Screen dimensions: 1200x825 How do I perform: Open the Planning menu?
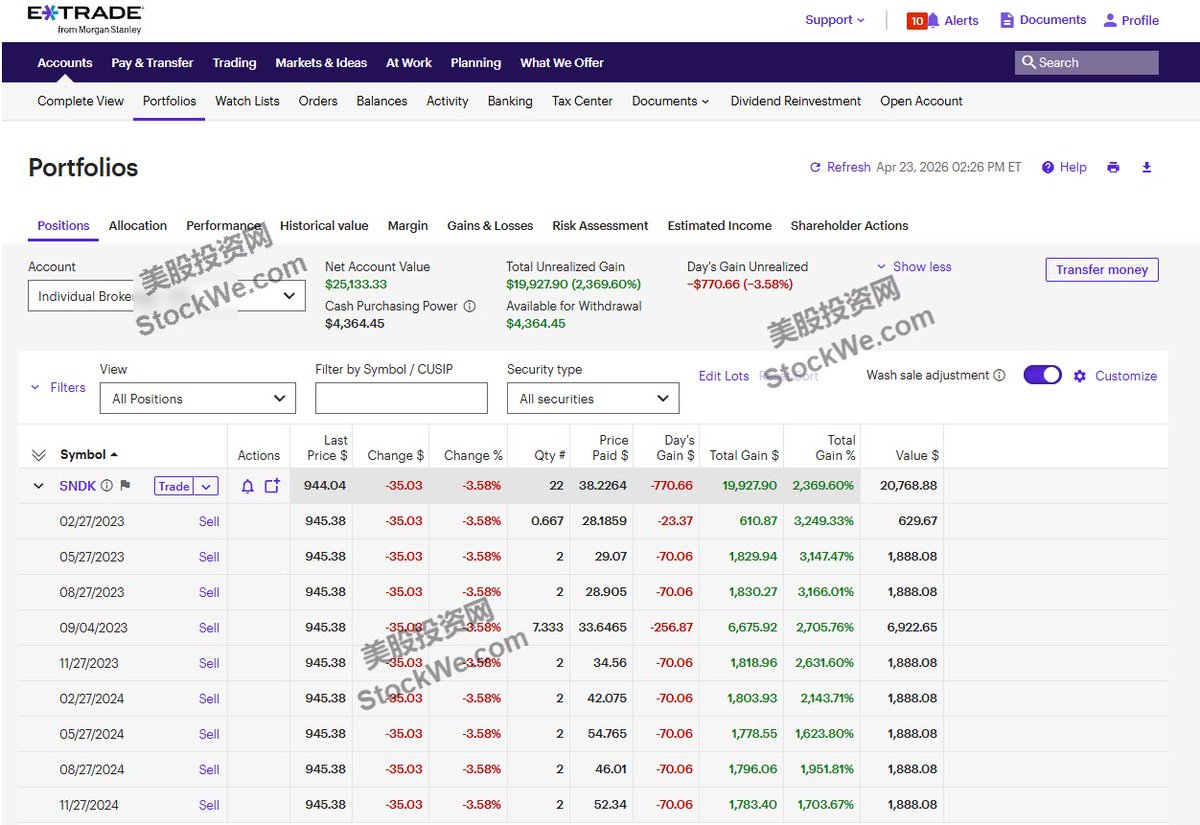coord(476,62)
